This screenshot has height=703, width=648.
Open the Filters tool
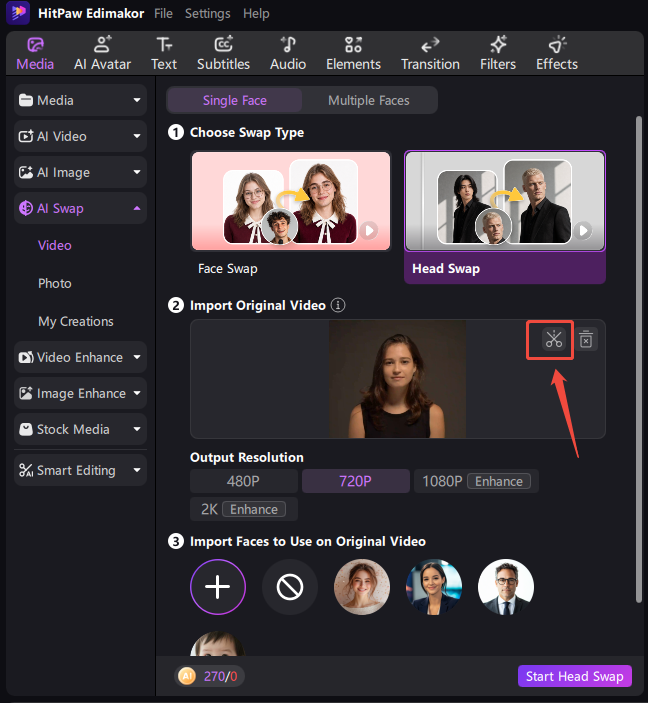click(x=498, y=54)
